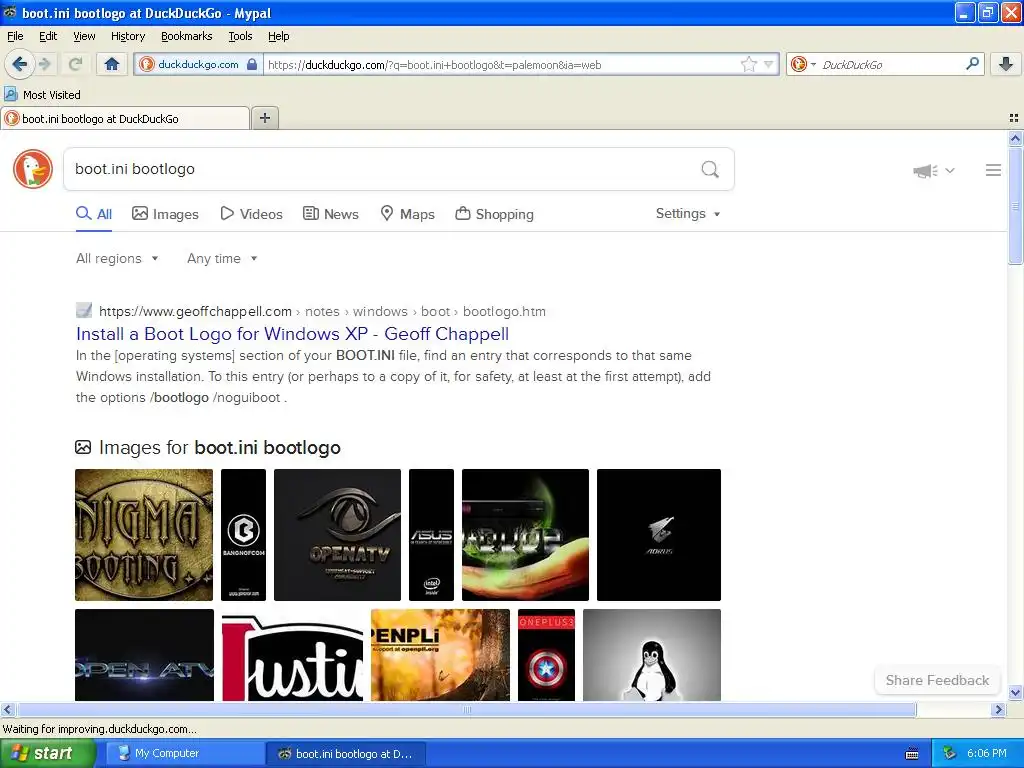Click the horizontal scrollbar right arrow
Image resolution: width=1024 pixels, height=768 pixels.
[998, 709]
